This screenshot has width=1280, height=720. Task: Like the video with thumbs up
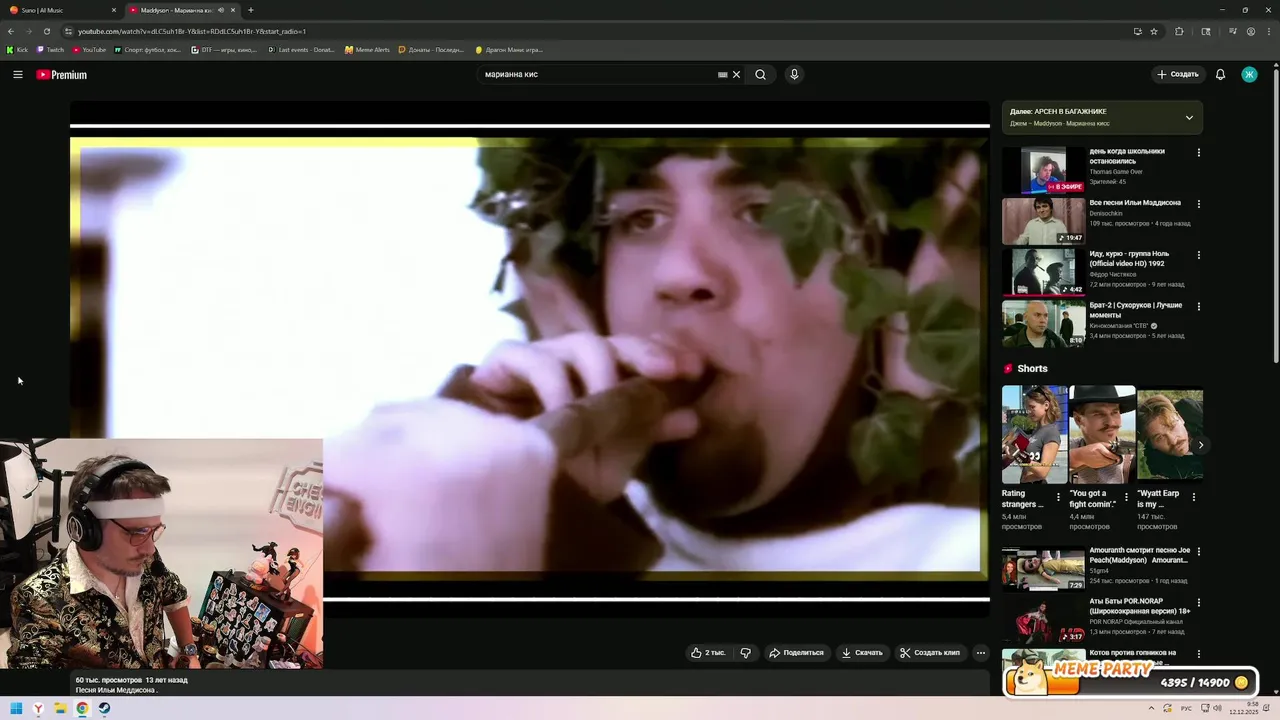click(x=707, y=653)
